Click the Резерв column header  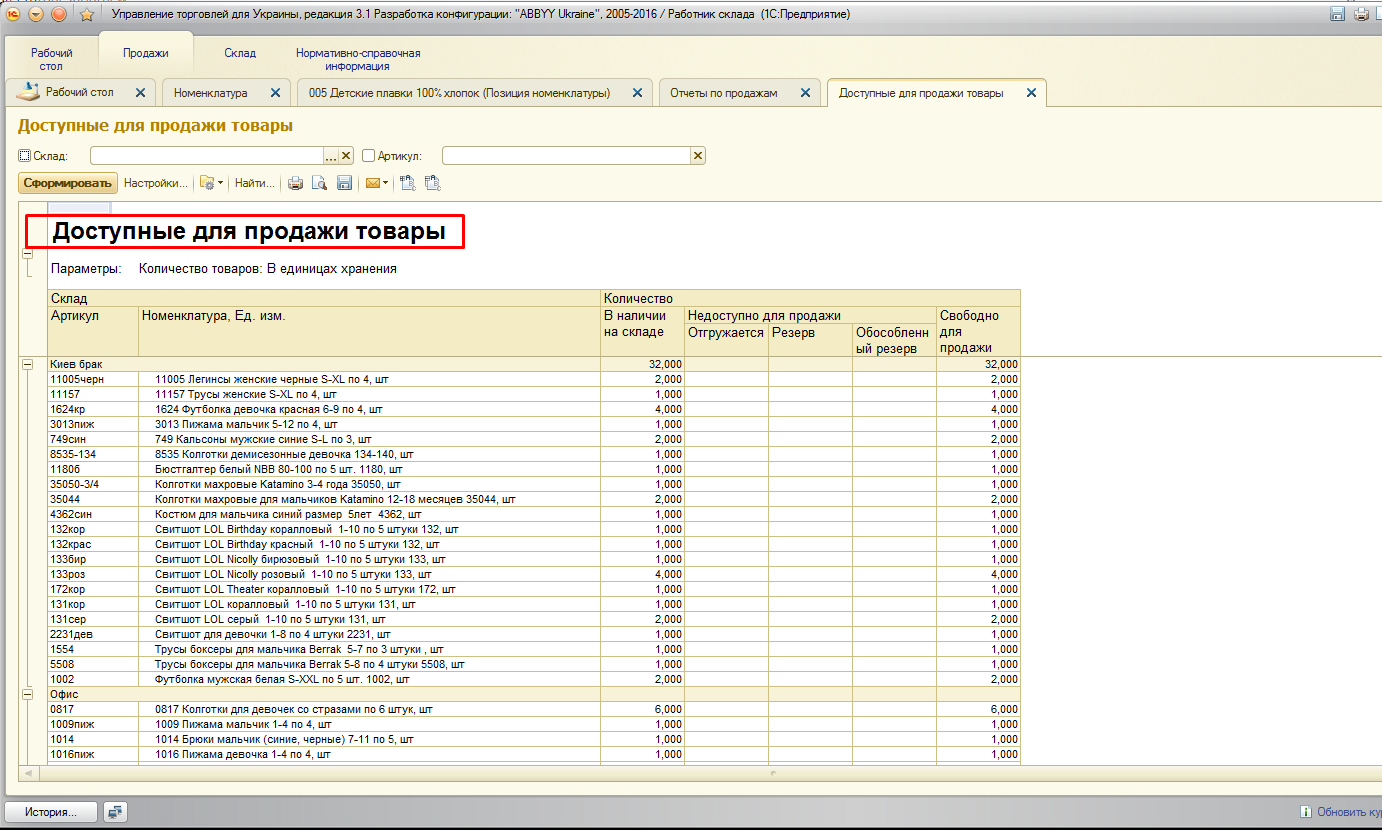(810, 339)
